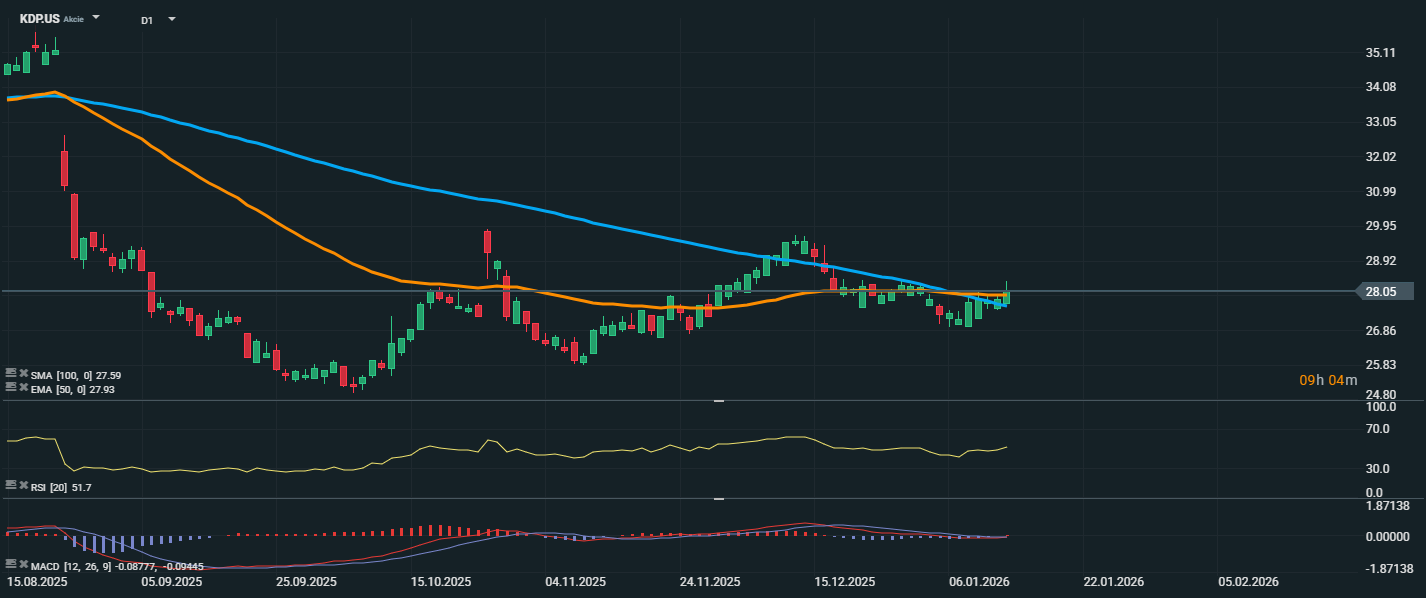Remove the RSI indicator with X icon
Viewport: 1426px width, 598px height.
23,486
